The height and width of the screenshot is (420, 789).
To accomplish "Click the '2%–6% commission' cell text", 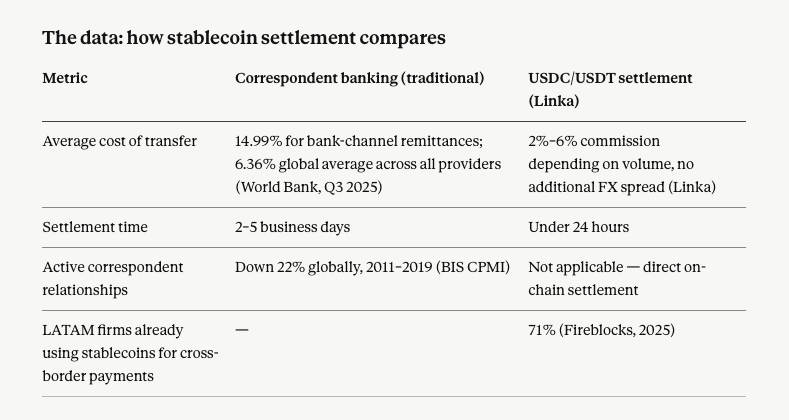I will pyautogui.click(x=594, y=141).
